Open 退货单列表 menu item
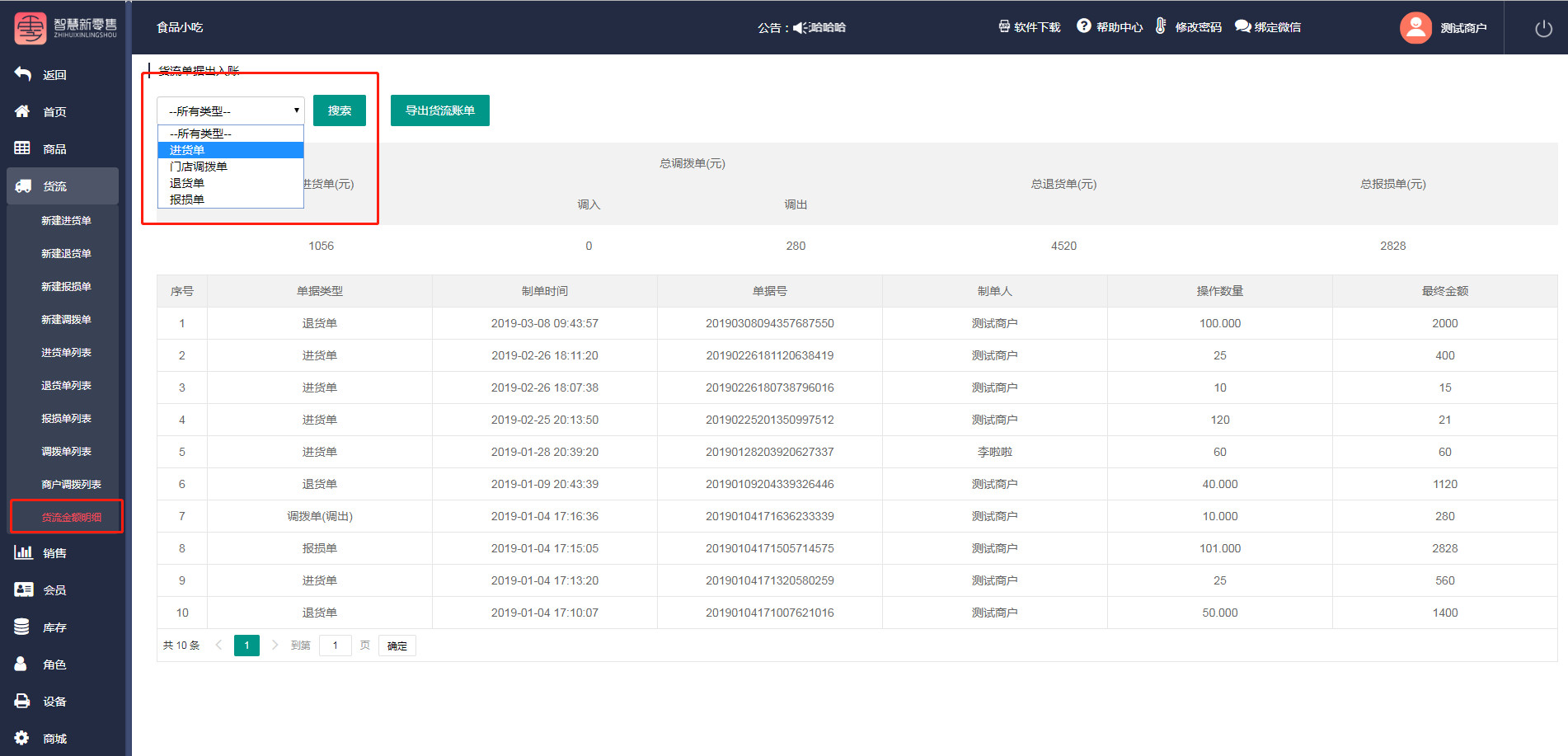1568x756 pixels. tap(66, 385)
